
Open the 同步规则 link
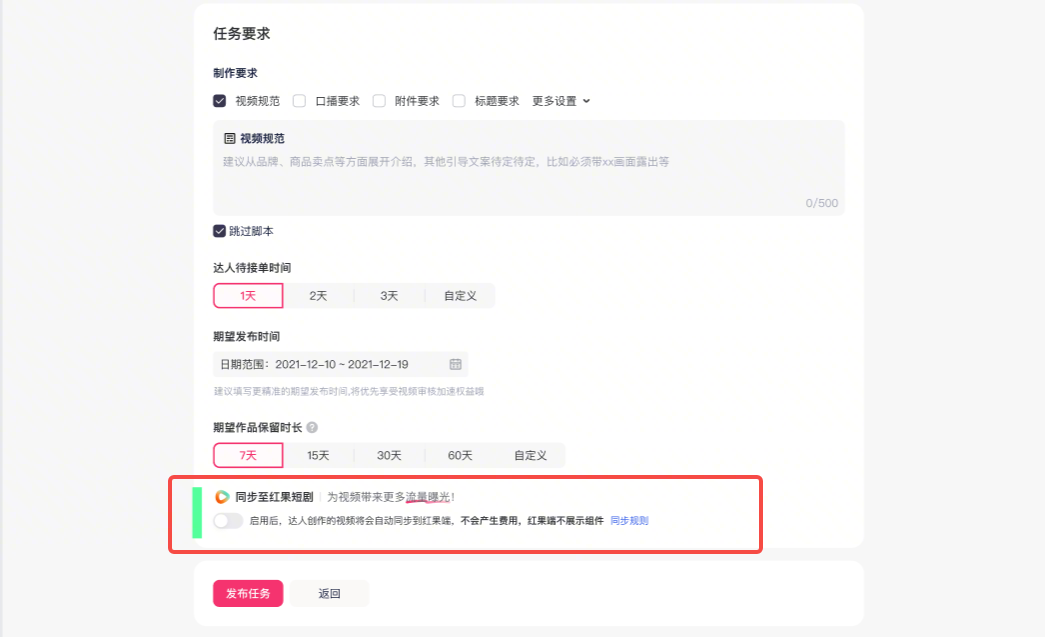(629, 521)
